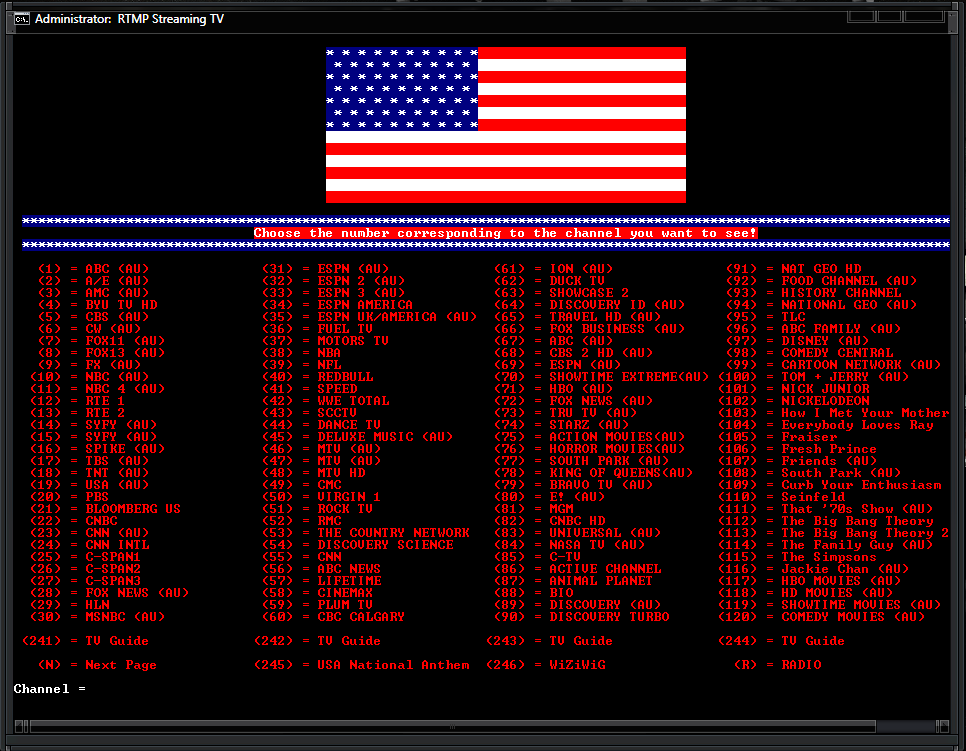This screenshot has height=751, width=966.
Task: Choose the (66) FOX BUSINESS (AU) entry
Action: 590,329
